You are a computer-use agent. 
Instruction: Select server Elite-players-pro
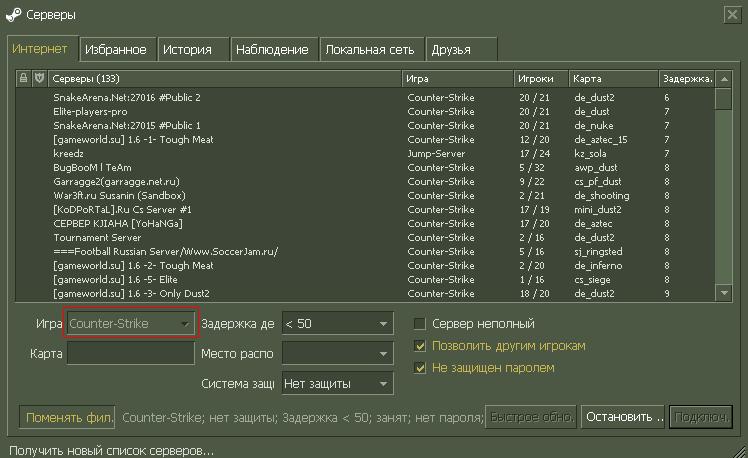tap(365, 112)
